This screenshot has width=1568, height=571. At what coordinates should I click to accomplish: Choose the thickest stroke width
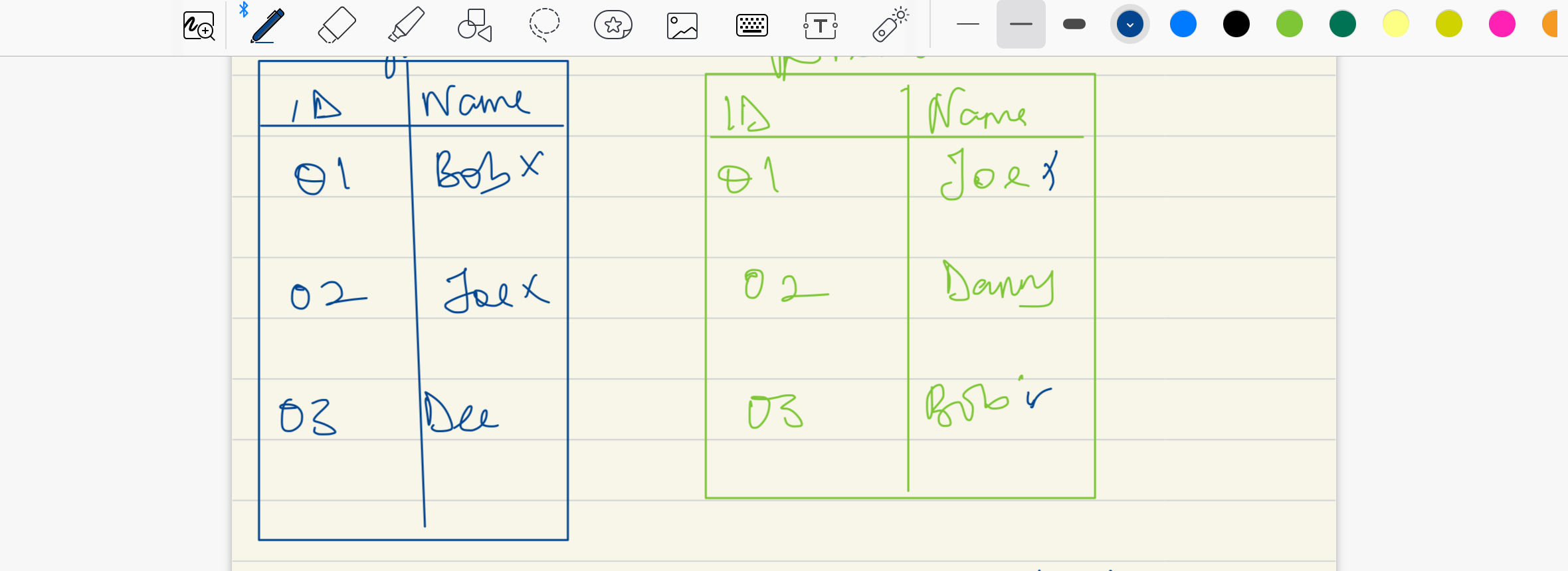click(1074, 24)
